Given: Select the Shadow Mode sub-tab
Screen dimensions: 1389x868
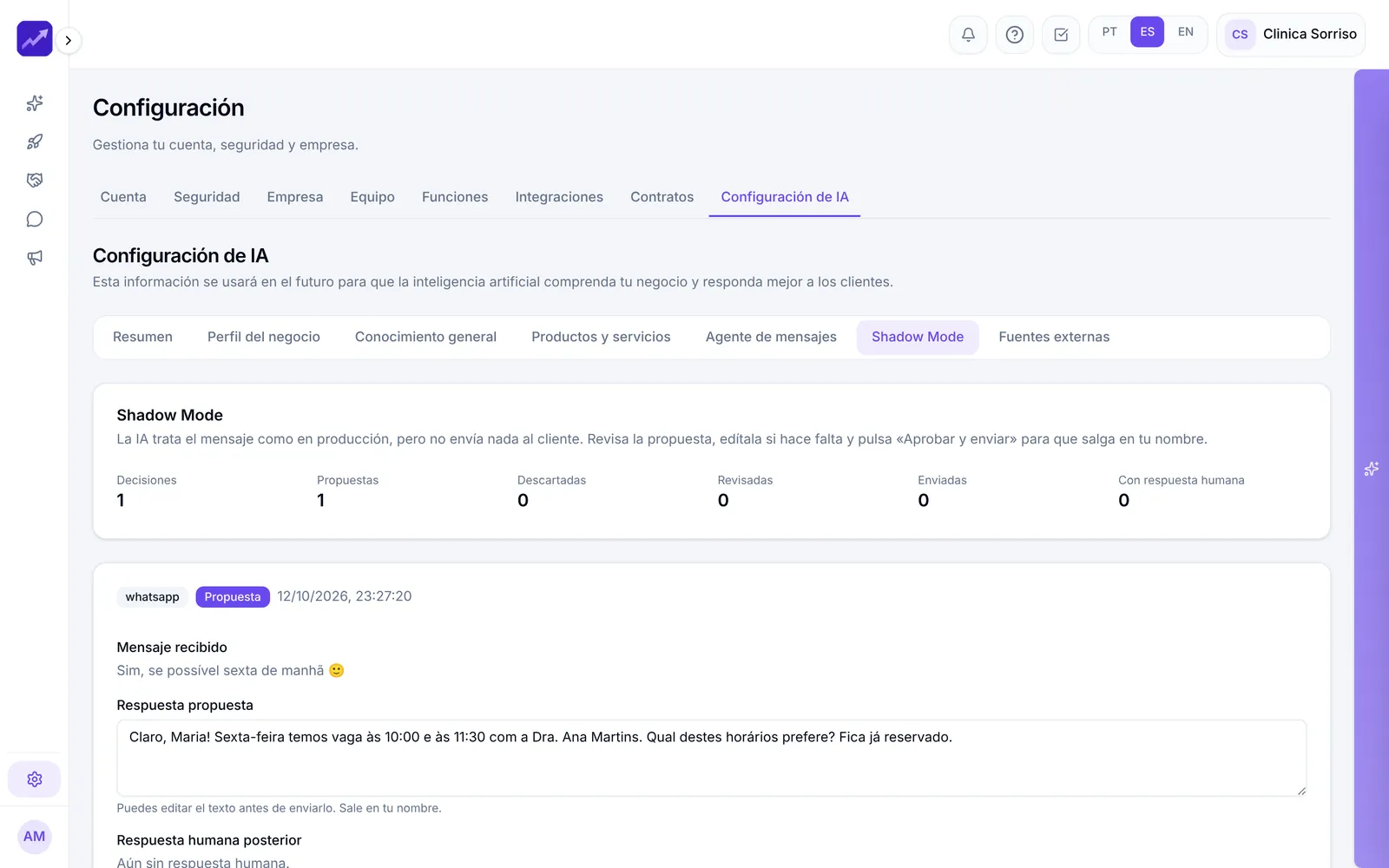Looking at the screenshot, I should pos(918,337).
